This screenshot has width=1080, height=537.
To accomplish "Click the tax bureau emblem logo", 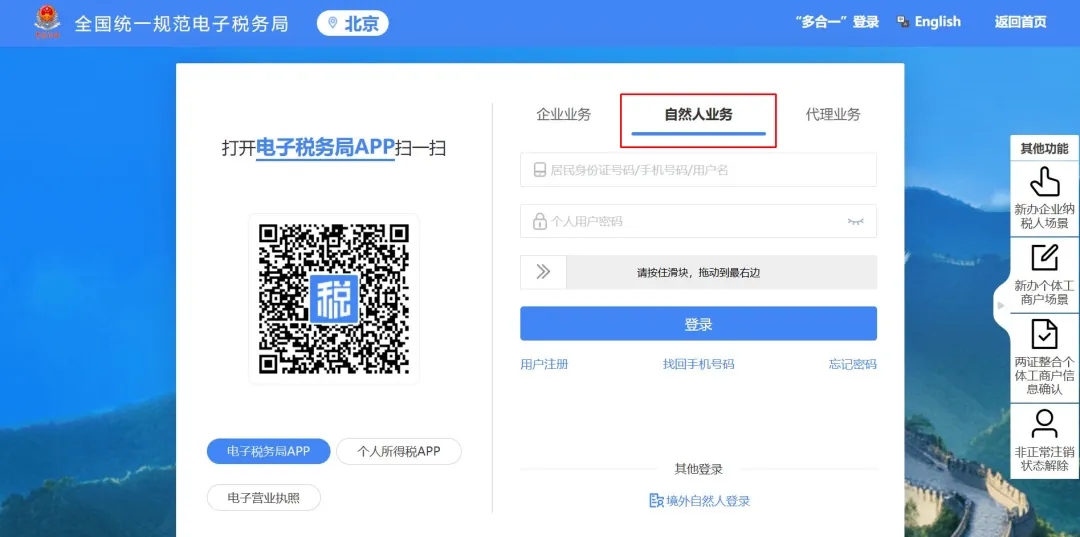I will 47,21.
